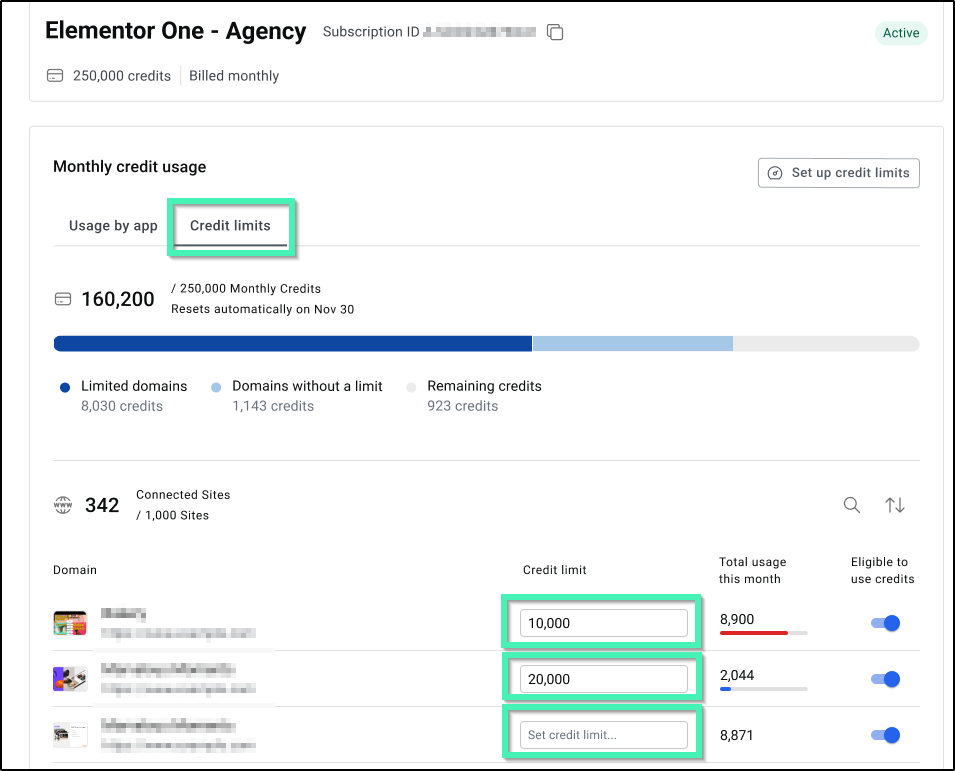The image size is (955, 771).
Task: Click the Total usage this month header
Action: coord(752,571)
